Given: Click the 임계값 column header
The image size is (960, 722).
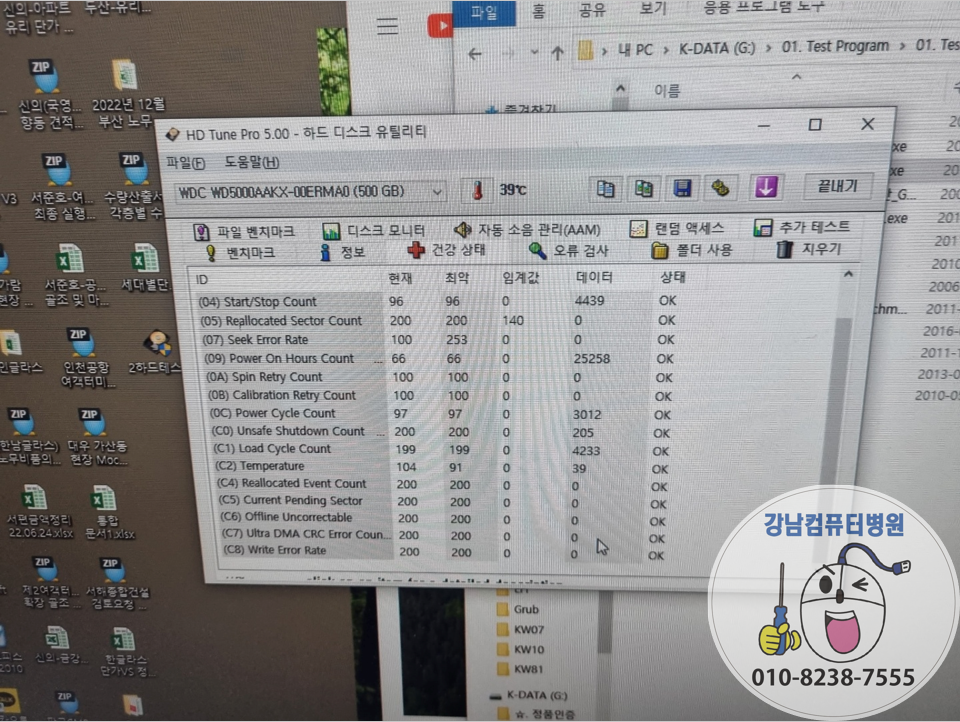Looking at the screenshot, I should [520, 277].
